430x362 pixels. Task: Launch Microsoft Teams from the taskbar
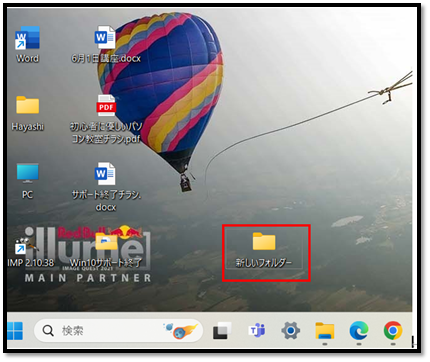click(x=257, y=330)
